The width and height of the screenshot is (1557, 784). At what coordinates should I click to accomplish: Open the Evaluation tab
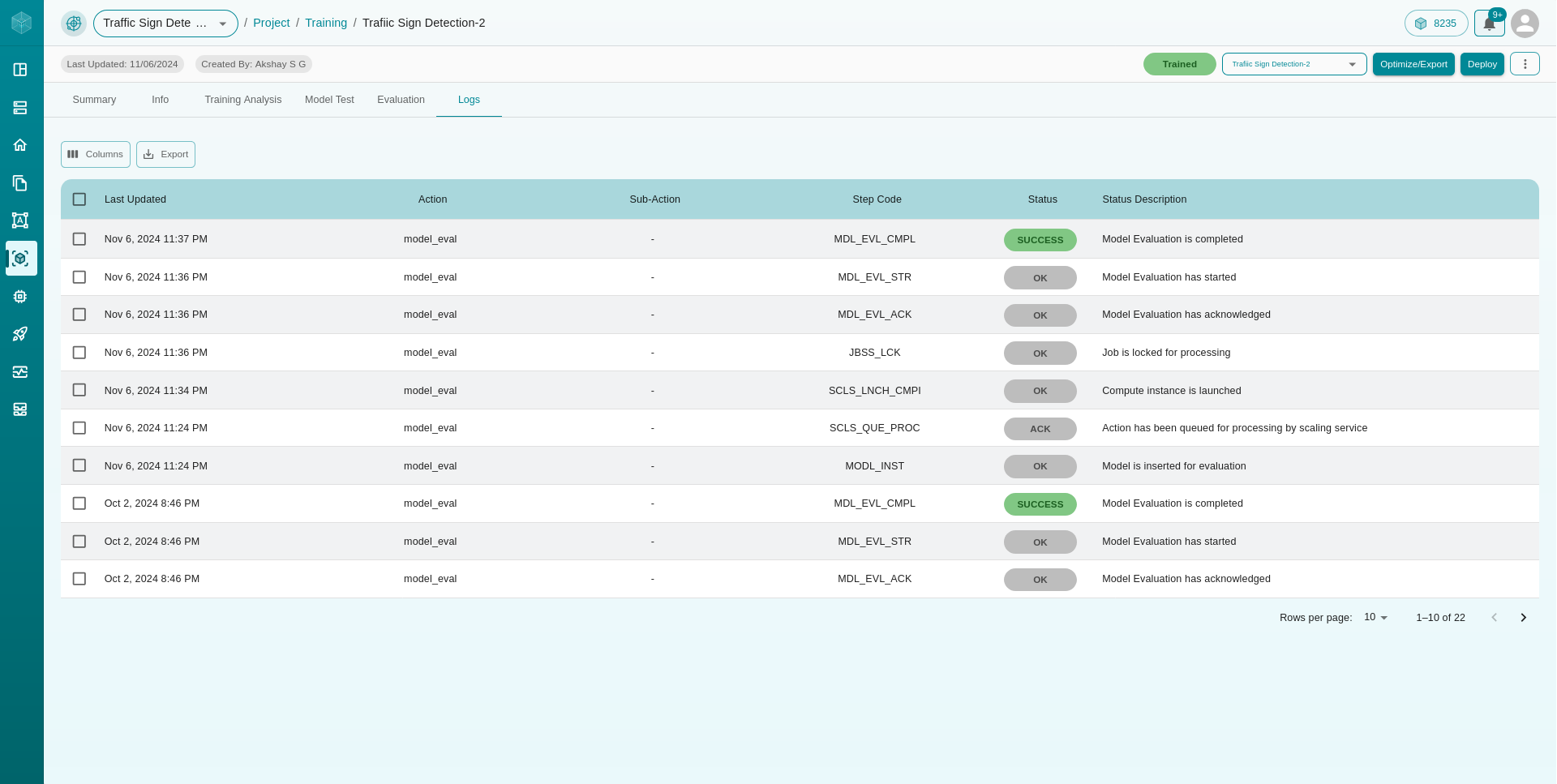401,100
